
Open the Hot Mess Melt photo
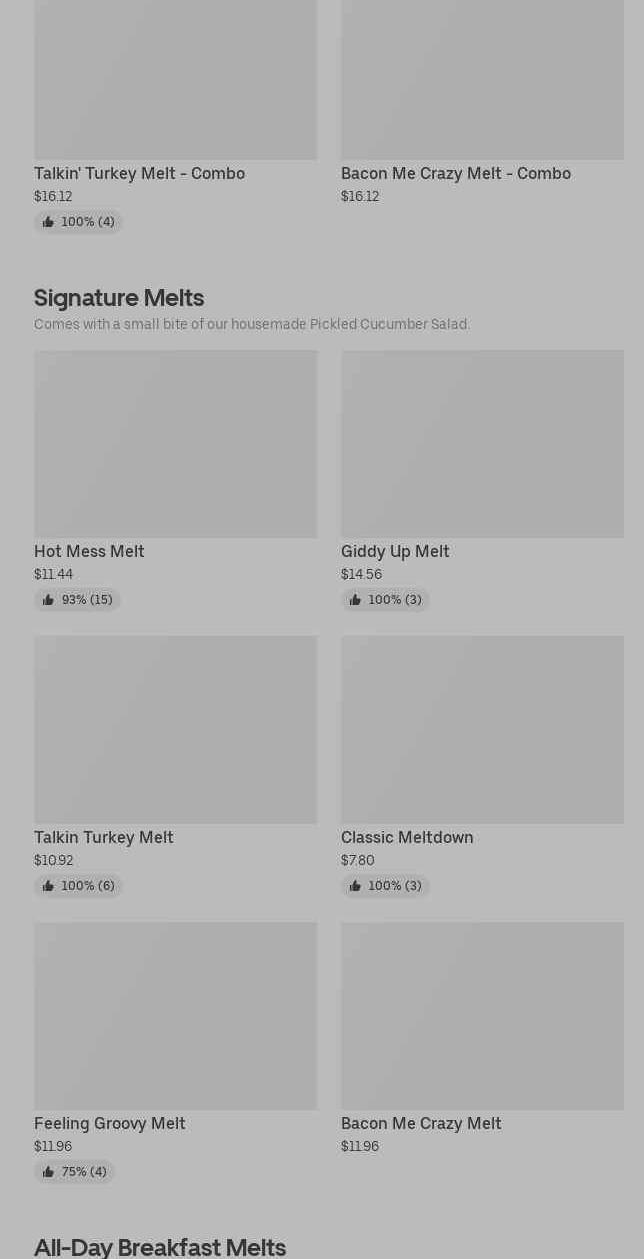click(175, 444)
